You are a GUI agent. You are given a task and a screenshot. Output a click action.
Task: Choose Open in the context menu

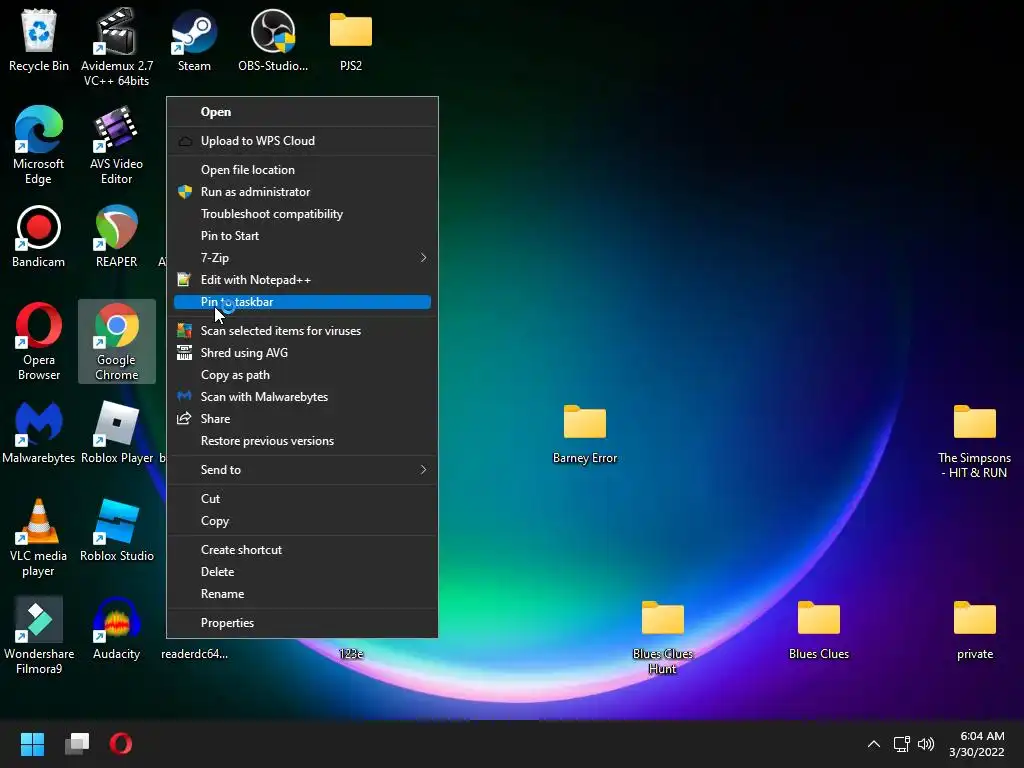click(302, 112)
